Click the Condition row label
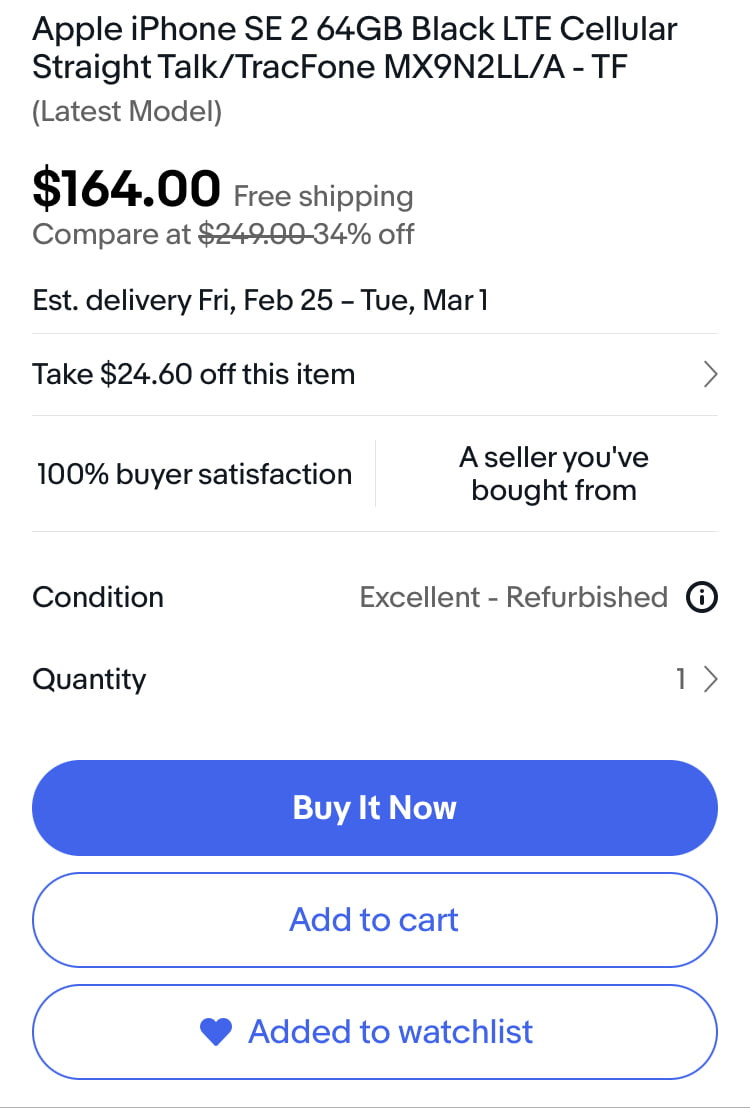The image size is (750, 1108). click(98, 598)
